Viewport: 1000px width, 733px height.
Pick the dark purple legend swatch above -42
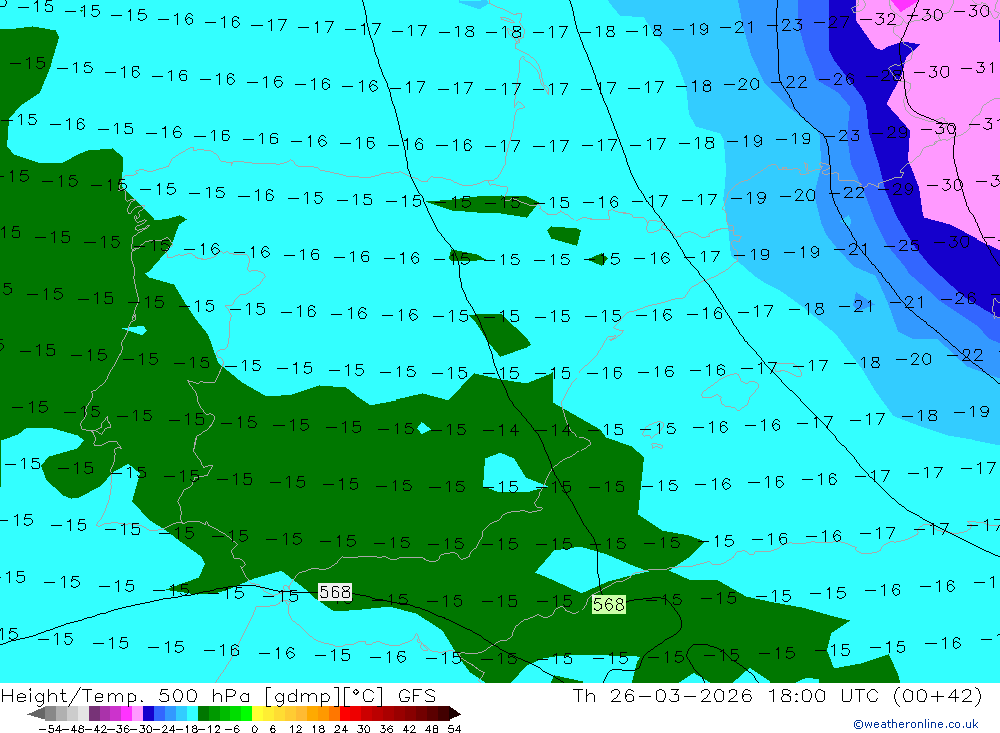point(94,713)
